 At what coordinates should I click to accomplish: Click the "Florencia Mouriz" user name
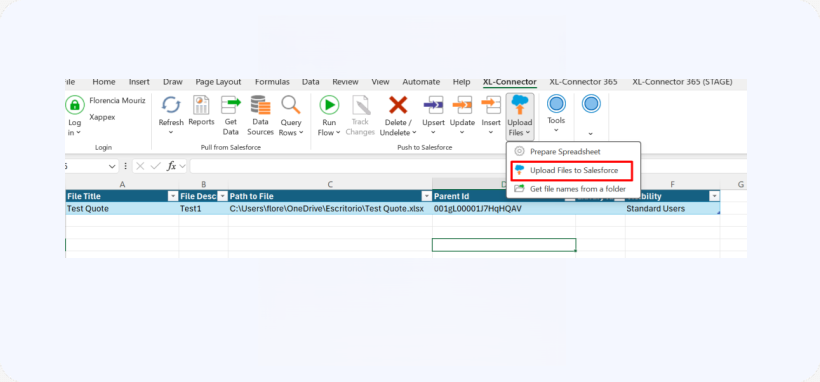[x=117, y=100]
